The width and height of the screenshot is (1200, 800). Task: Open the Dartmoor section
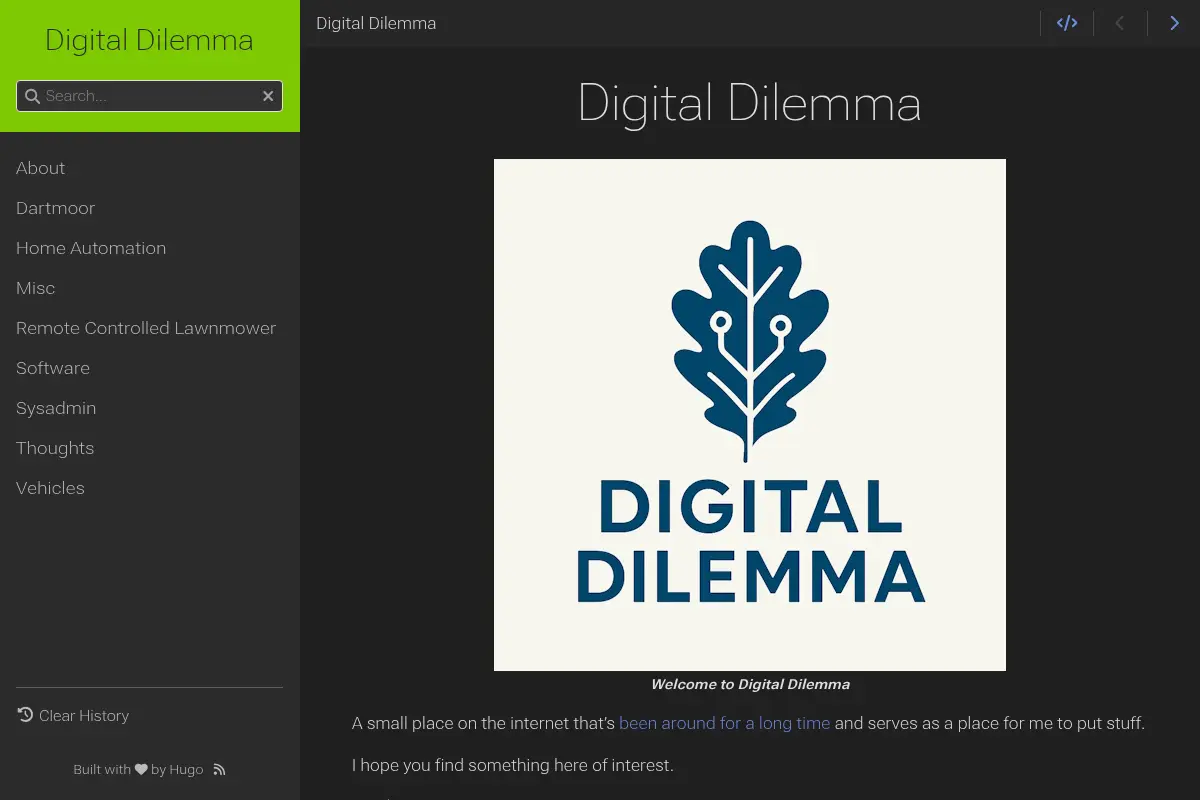click(55, 208)
